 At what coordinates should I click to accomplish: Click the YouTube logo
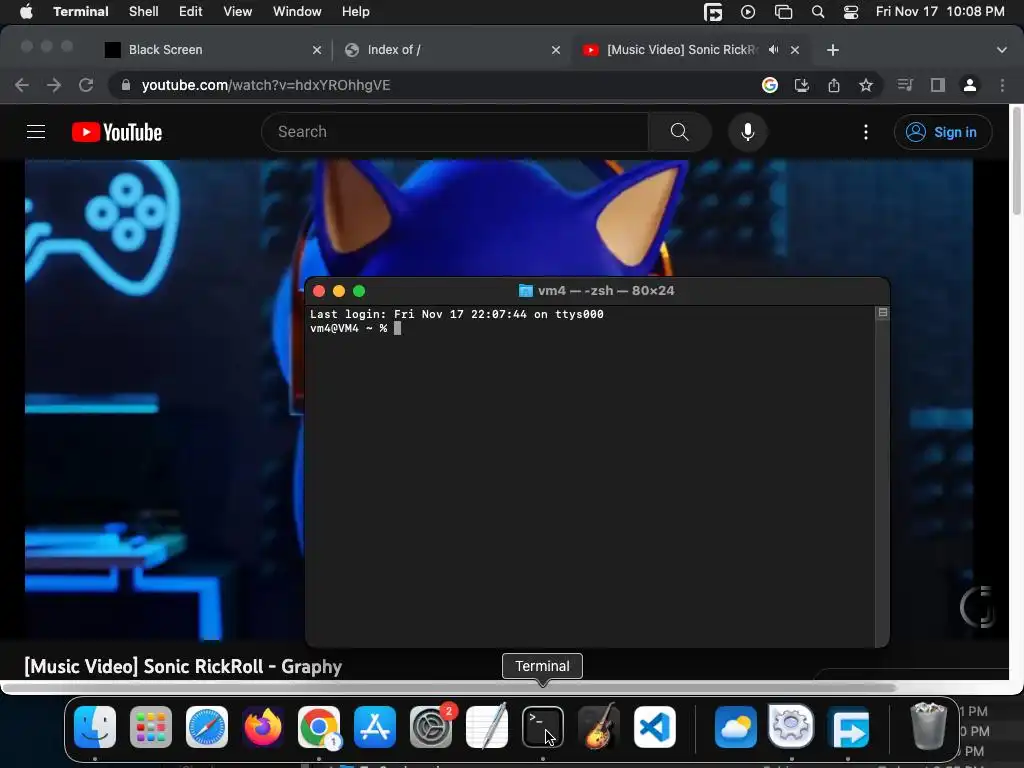(x=117, y=132)
